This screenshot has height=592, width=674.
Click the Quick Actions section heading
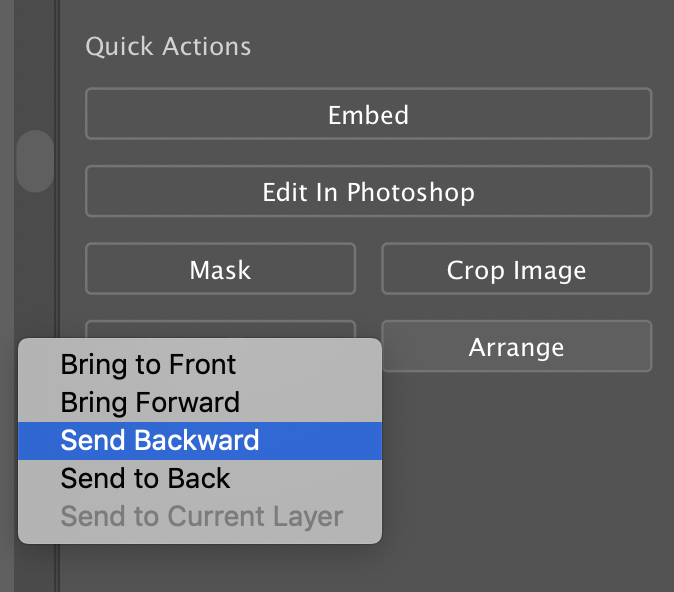tap(168, 46)
